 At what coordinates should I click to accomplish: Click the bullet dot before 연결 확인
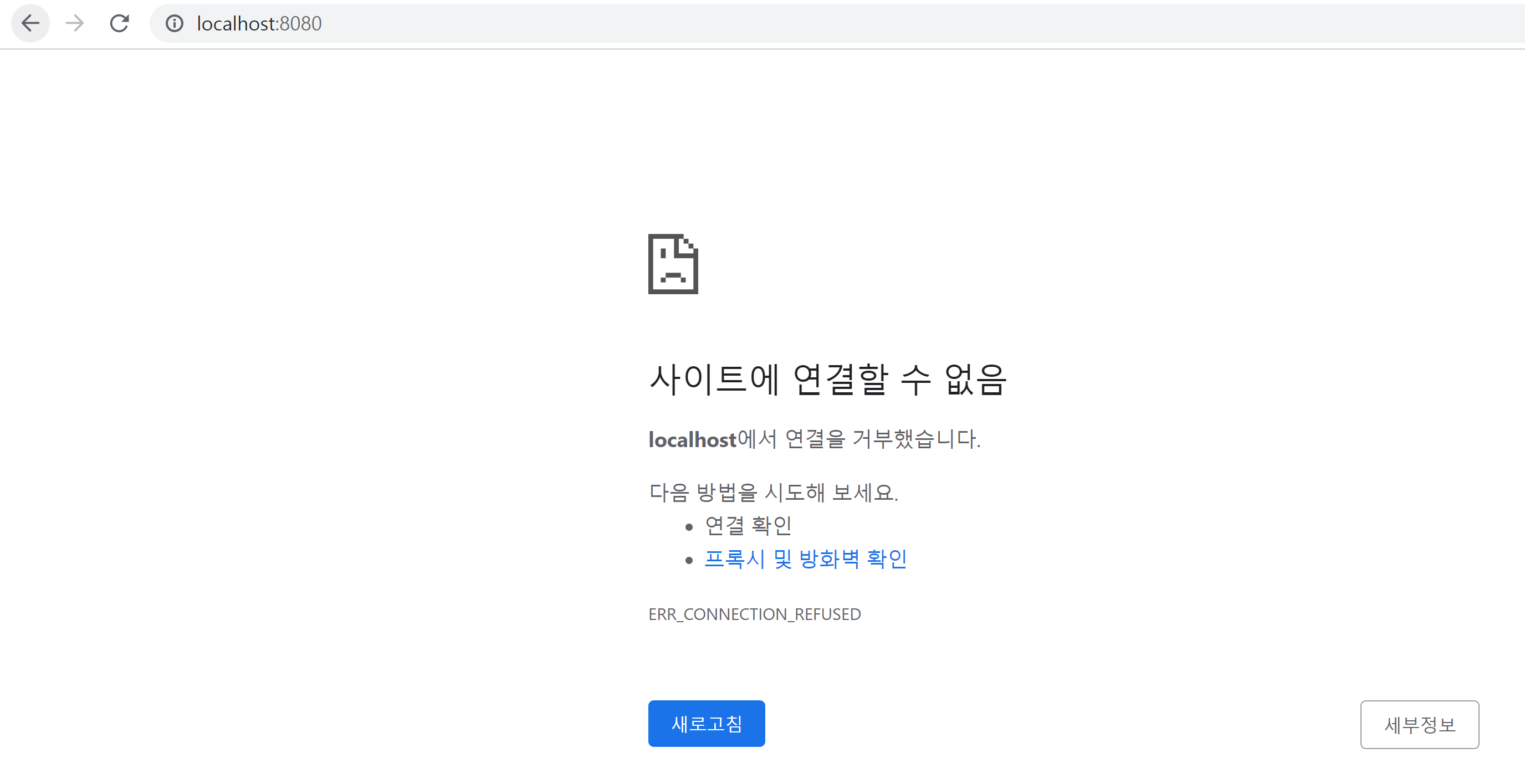pyautogui.click(x=688, y=526)
